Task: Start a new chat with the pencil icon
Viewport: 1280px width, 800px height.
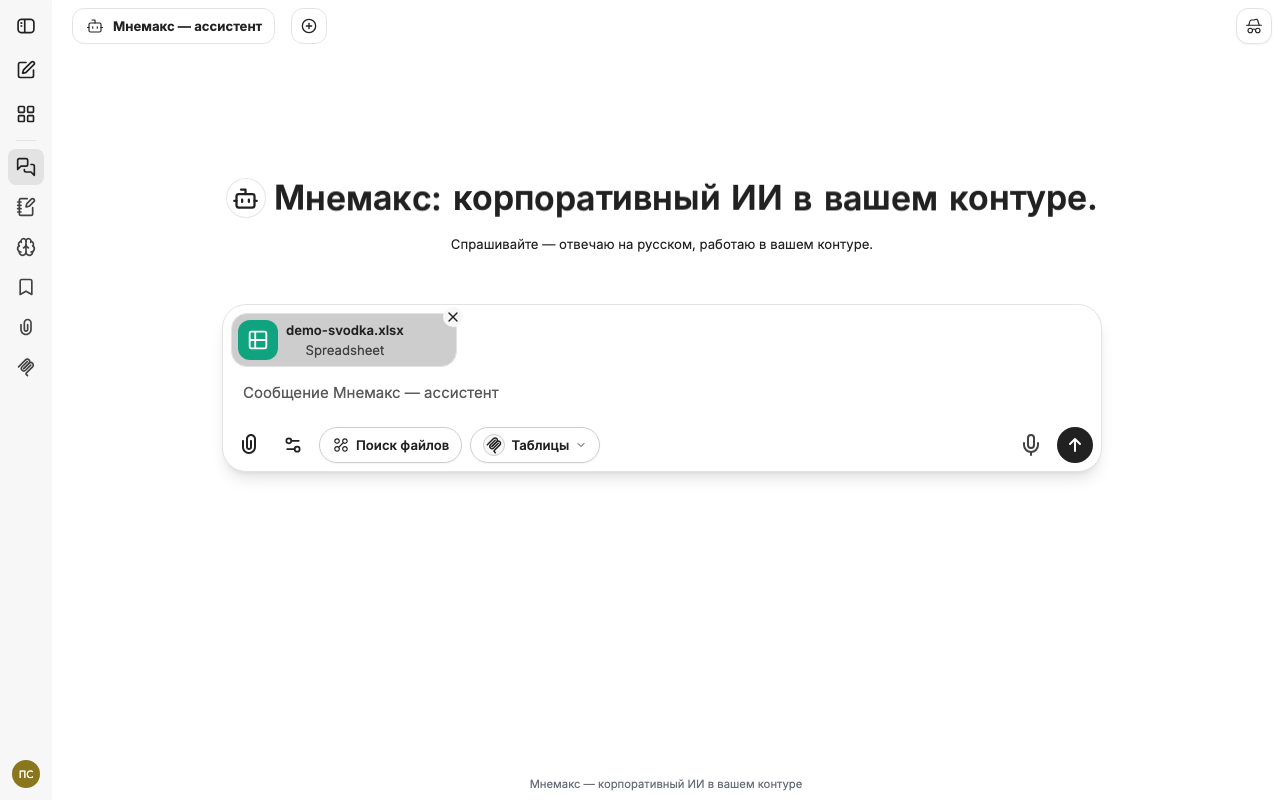Action: click(26, 70)
